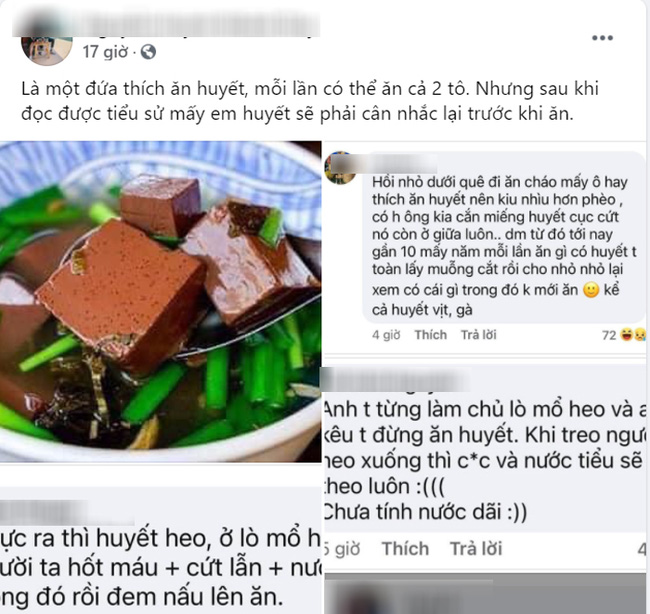650x614 pixels.
Task: Click the 72 reactions count
Action: pyautogui.click(x=609, y=335)
